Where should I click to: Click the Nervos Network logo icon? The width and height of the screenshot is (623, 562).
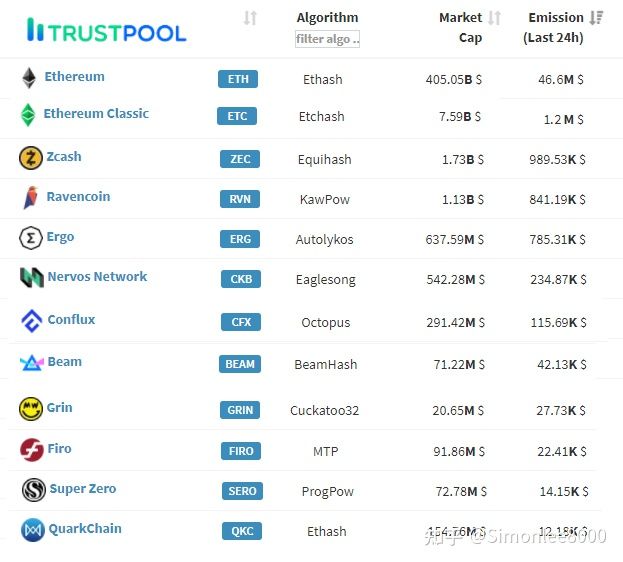click(32, 277)
